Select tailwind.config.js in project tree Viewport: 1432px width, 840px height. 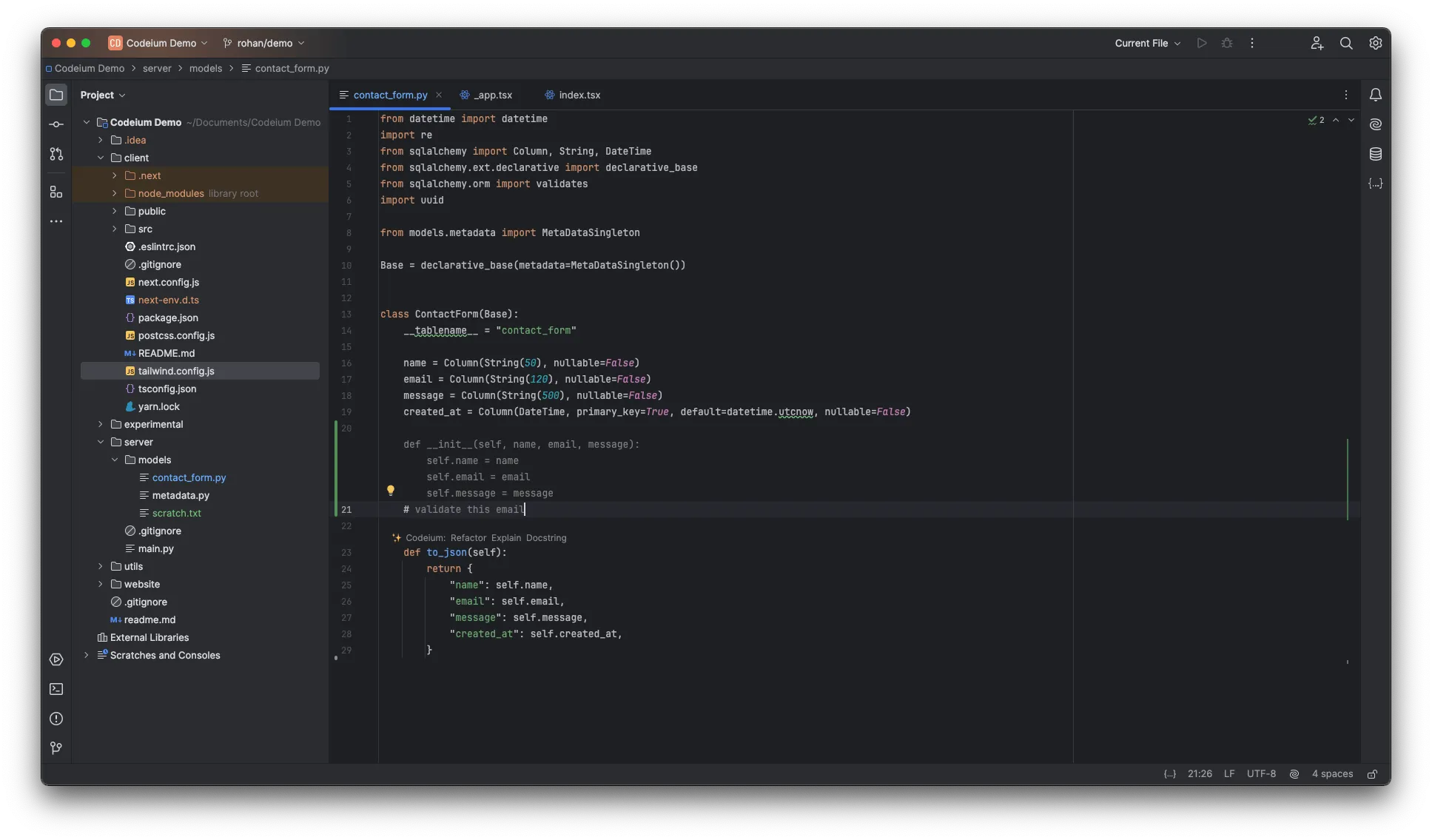[x=200, y=371]
